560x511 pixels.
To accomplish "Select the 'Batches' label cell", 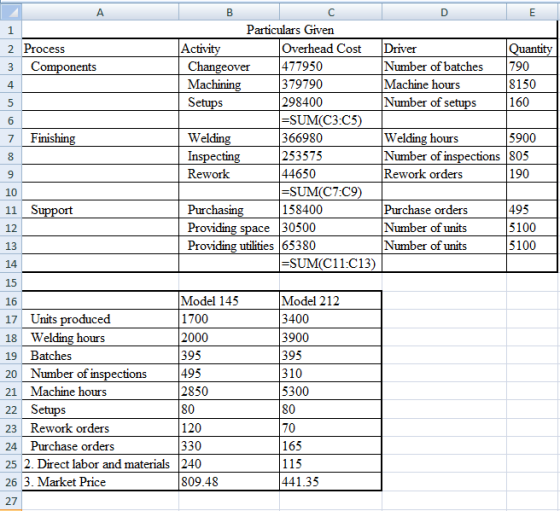I will click(x=100, y=355).
